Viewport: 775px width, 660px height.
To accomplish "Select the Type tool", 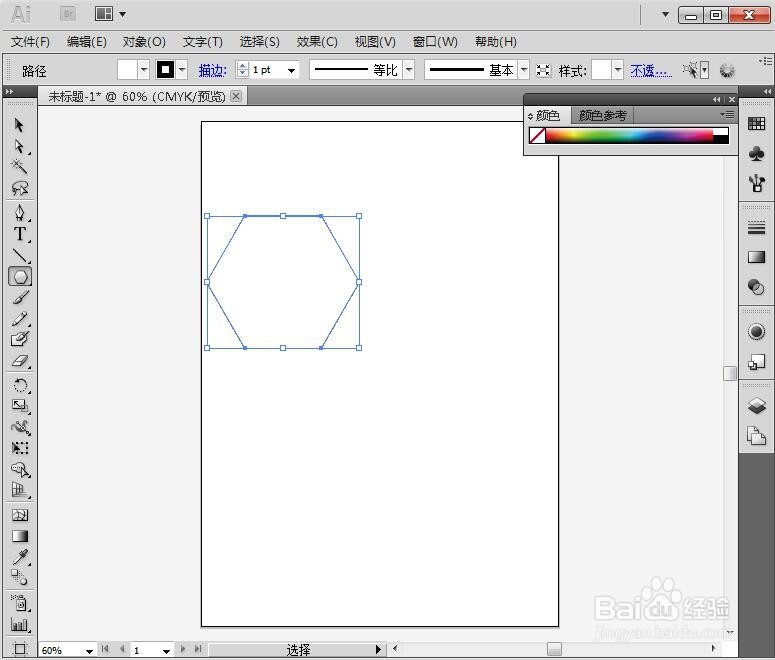I will (20, 234).
